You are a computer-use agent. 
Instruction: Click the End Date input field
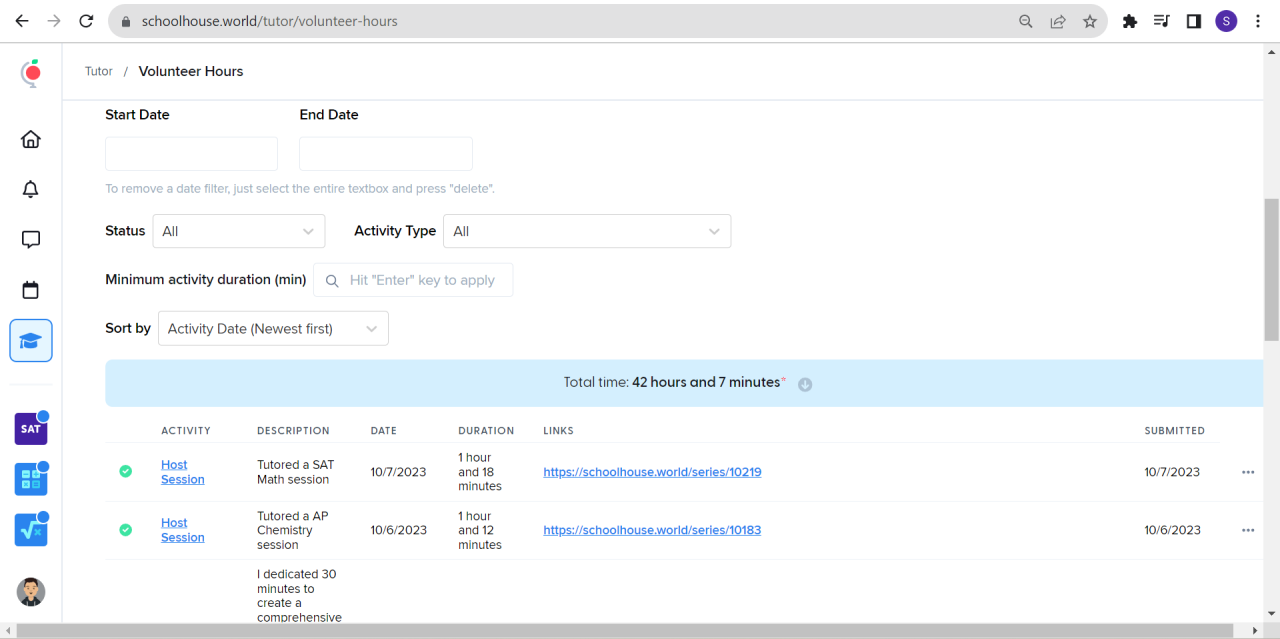point(386,154)
